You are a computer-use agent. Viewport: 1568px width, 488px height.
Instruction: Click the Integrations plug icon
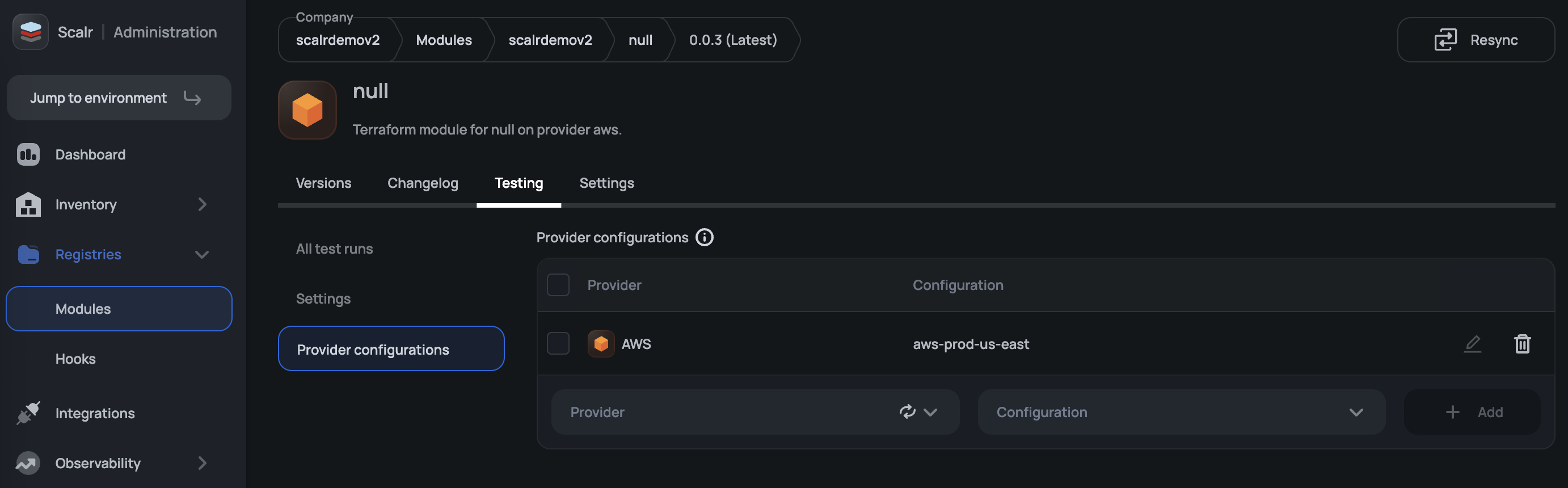click(x=28, y=413)
